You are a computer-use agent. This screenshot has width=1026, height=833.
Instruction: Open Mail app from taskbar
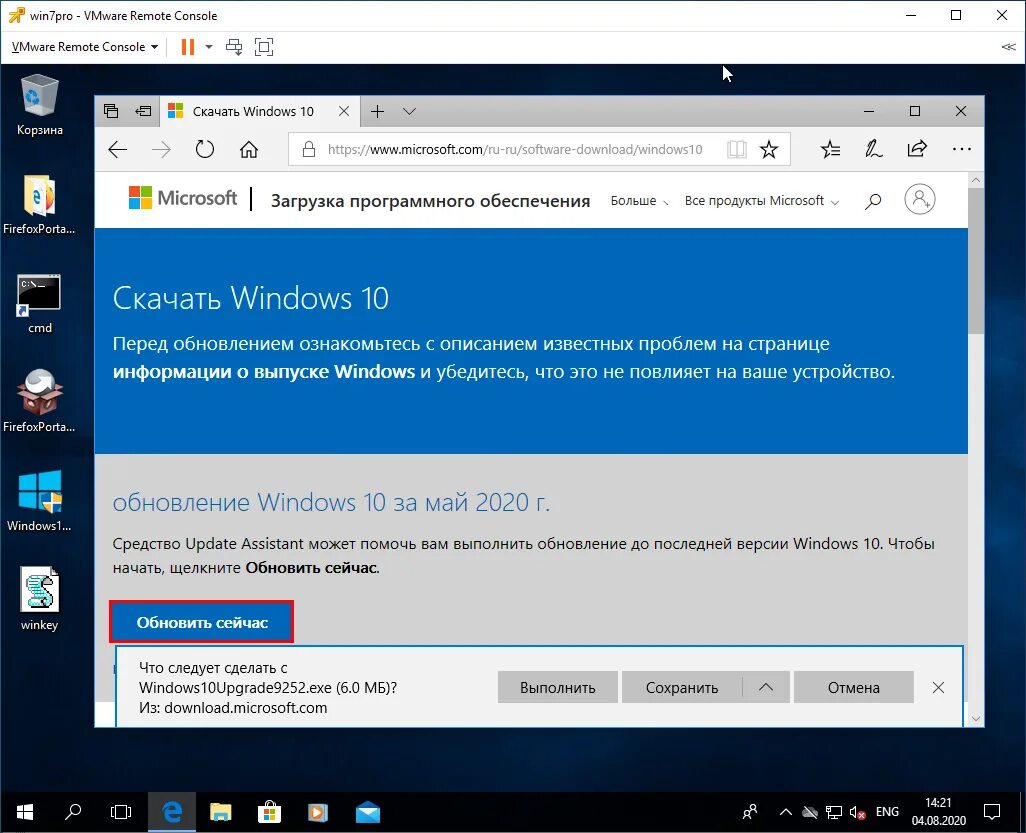click(x=368, y=812)
